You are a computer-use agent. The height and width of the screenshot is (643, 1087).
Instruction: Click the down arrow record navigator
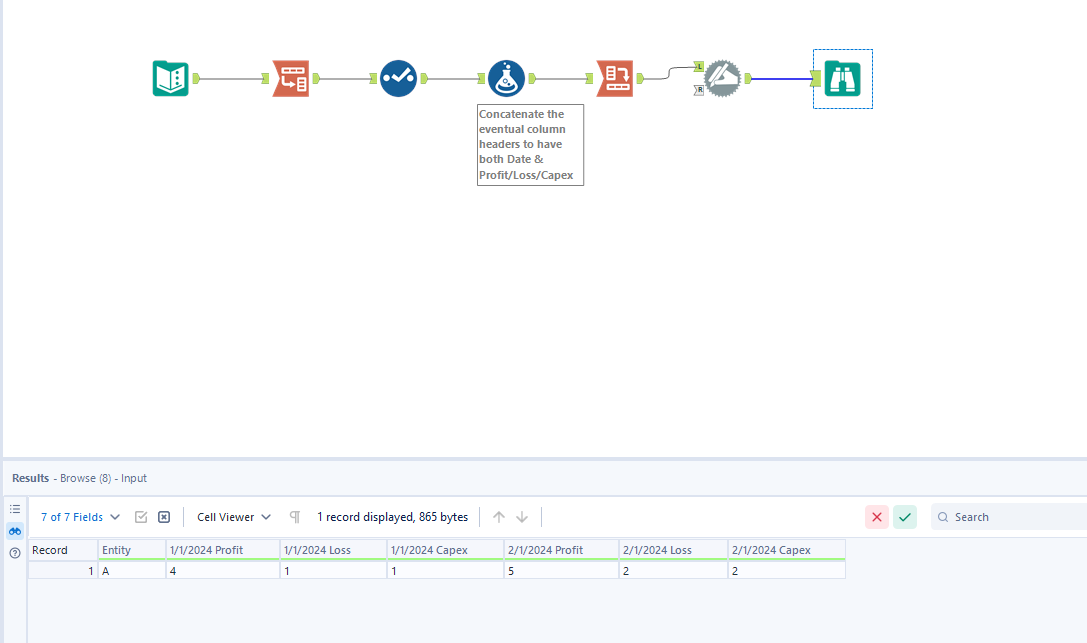click(x=521, y=516)
